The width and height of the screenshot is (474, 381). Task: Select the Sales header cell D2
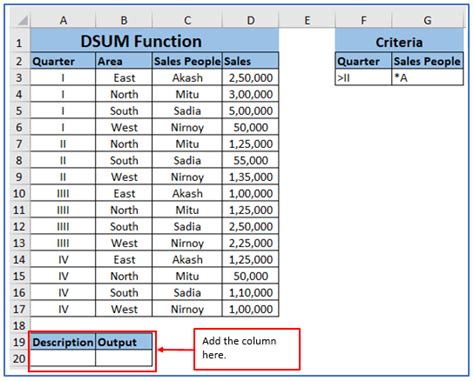click(x=251, y=61)
